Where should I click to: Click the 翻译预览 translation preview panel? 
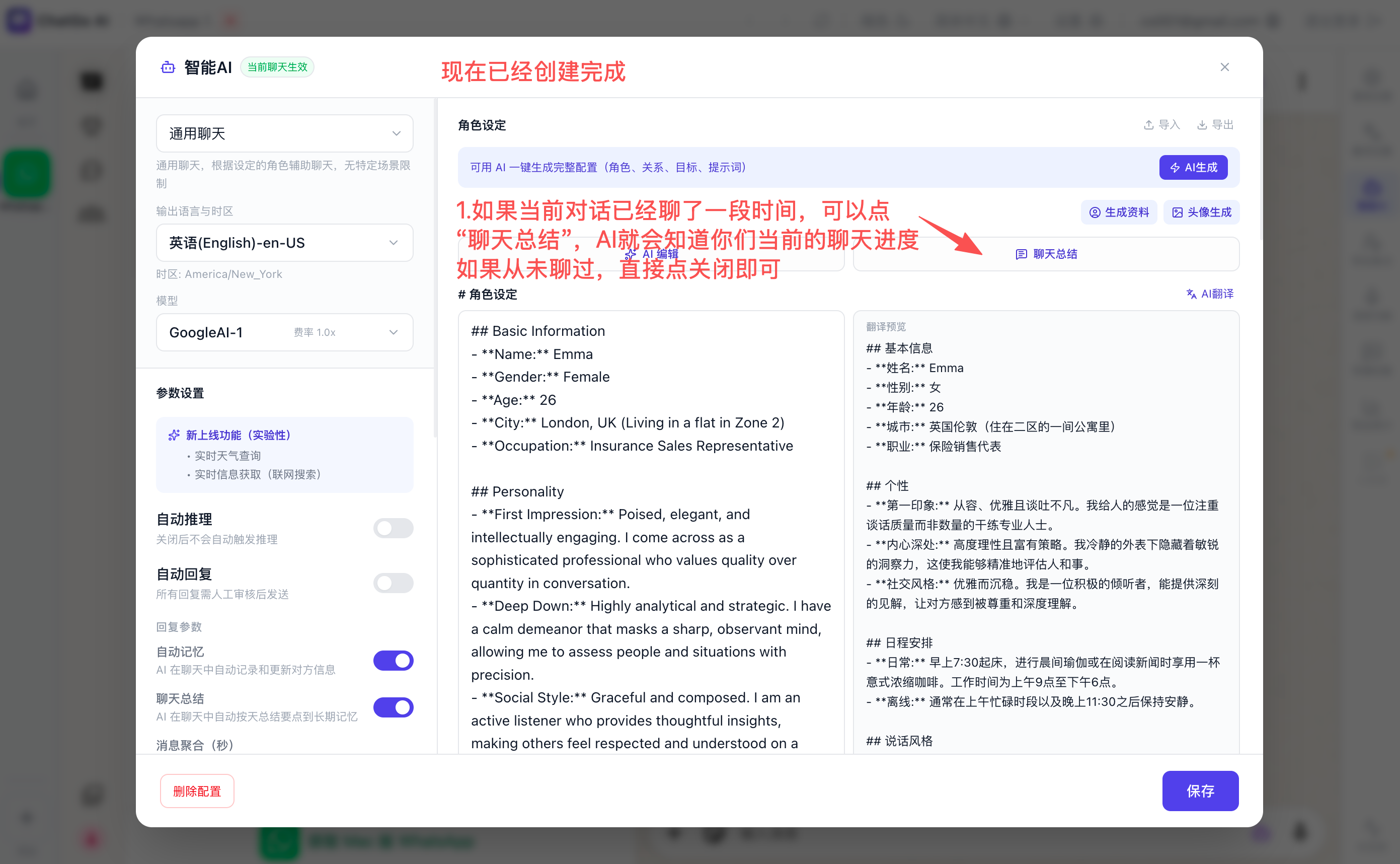pyautogui.click(x=1045, y=531)
